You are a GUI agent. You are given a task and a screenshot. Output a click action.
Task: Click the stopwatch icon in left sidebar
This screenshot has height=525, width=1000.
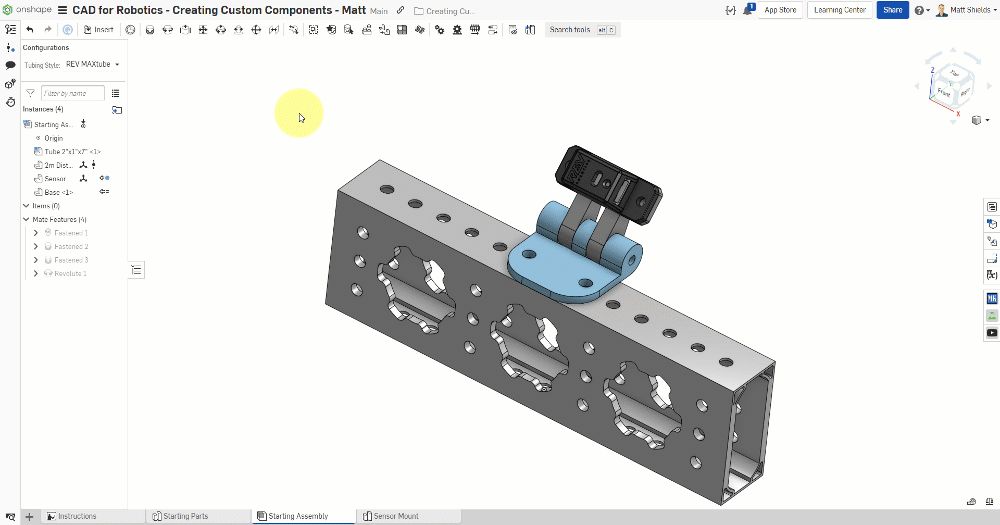[10, 101]
